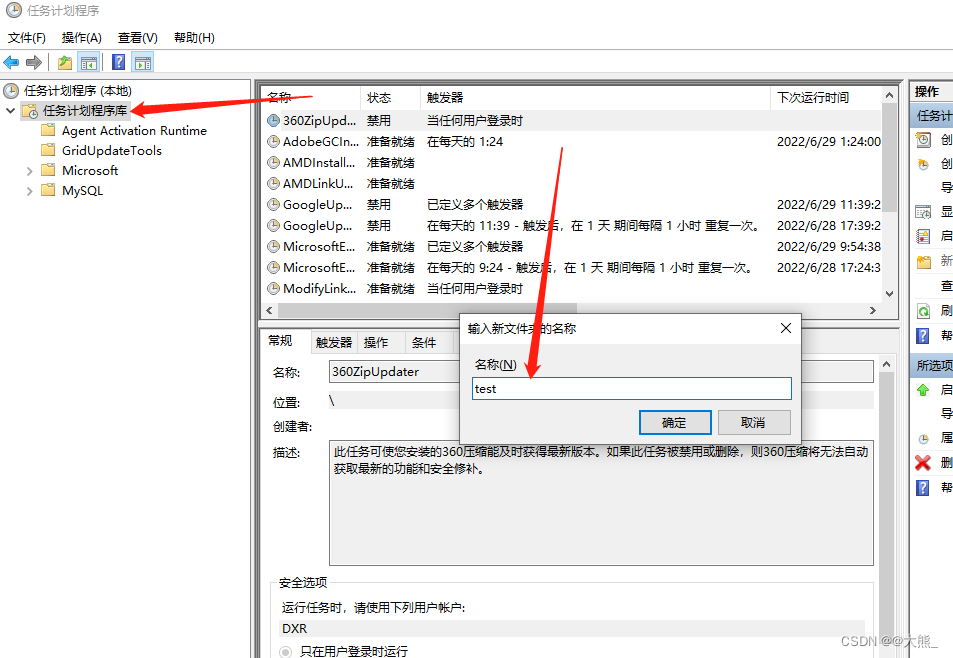Click the name input field containing test
The image size is (953, 658).
(x=630, y=389)
